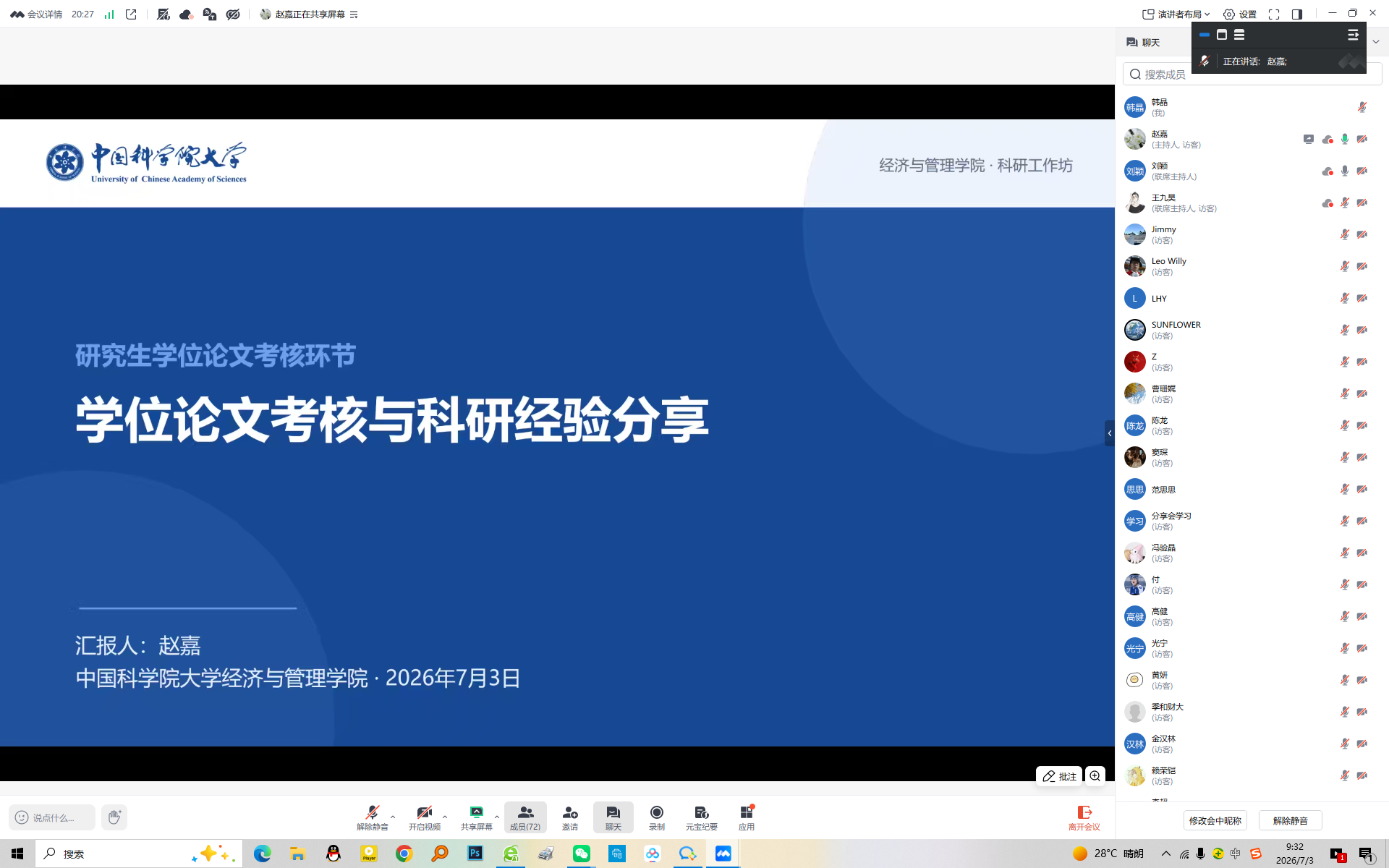Click 离开会议 to leave meeting
Viewport: 1389px width, 868px height.
[1084, 818]
